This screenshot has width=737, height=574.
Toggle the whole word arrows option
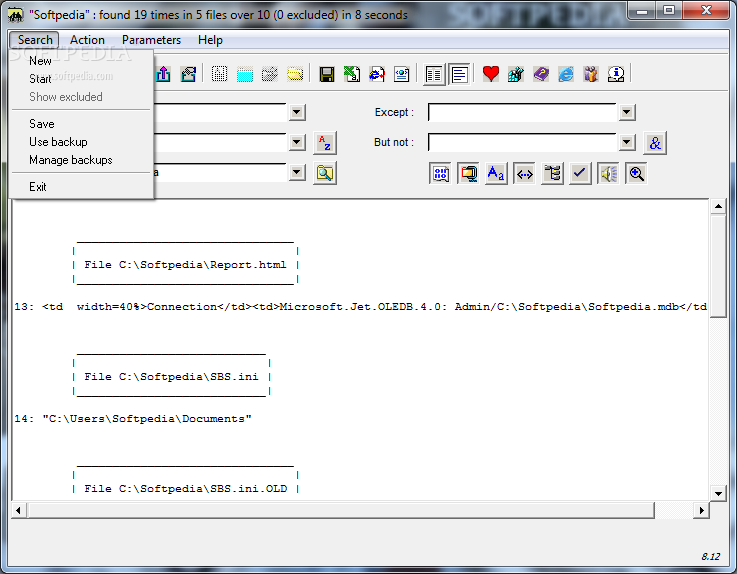524,174
